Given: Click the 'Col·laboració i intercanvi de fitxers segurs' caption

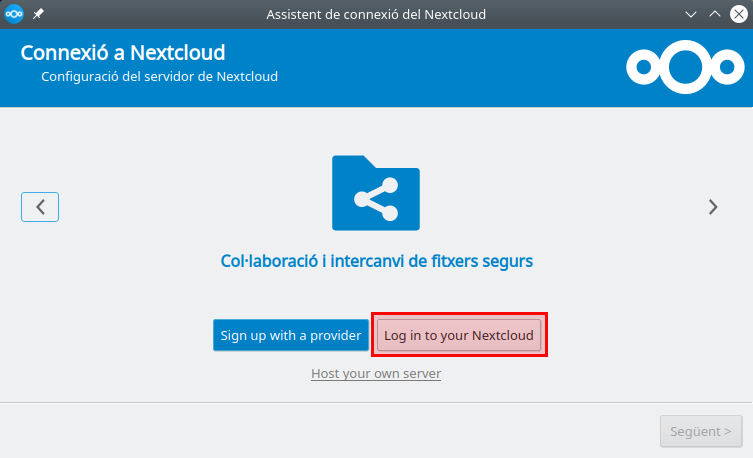Looking at the screenshot, I should point(376,261).
